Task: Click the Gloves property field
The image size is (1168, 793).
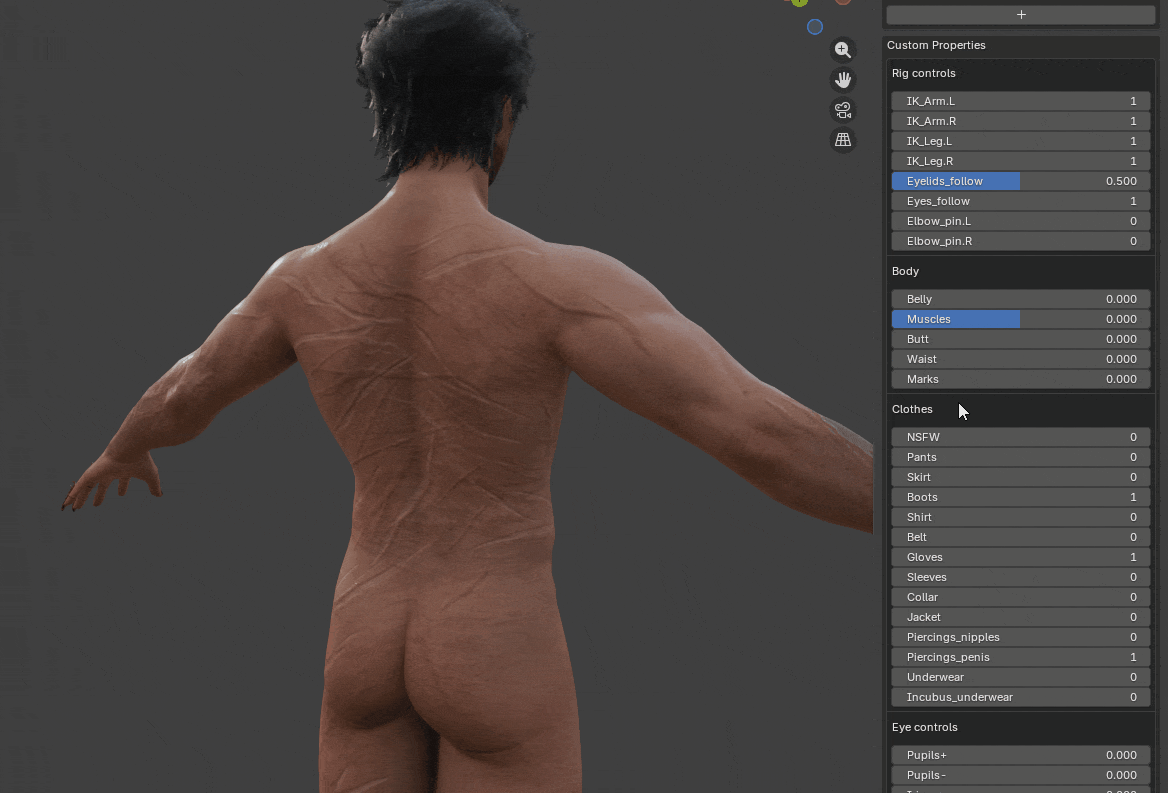Action: (1021, 558)
